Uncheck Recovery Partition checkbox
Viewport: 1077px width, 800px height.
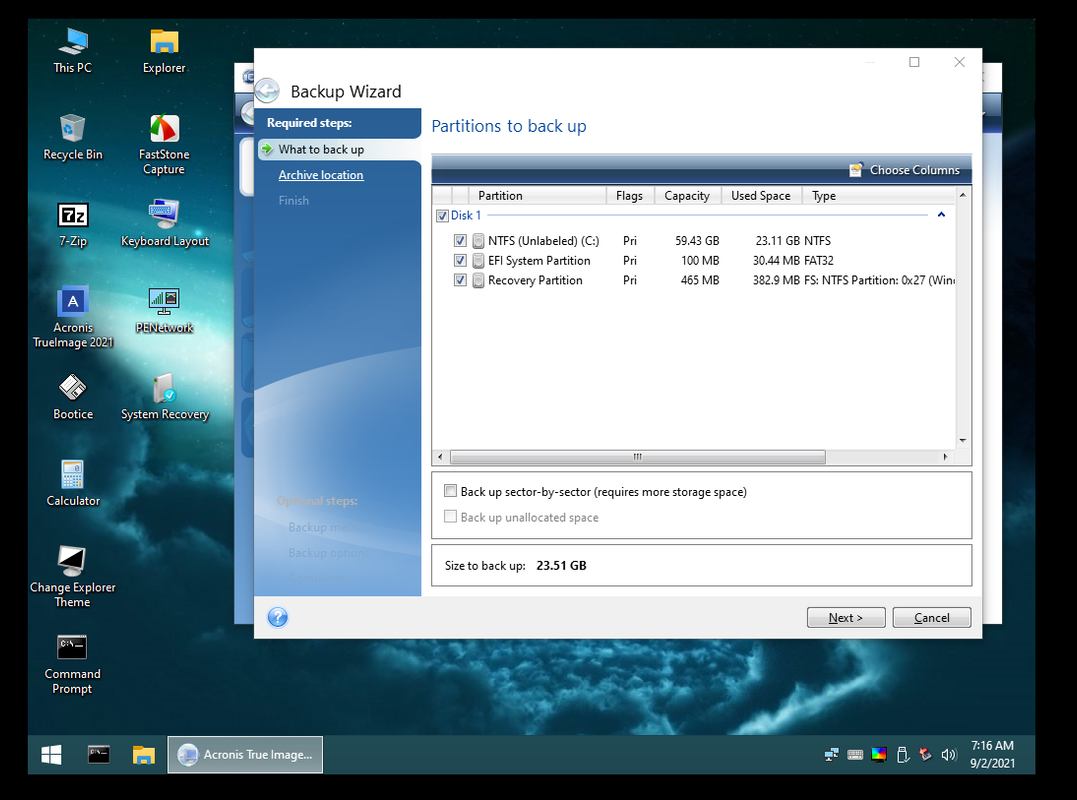[460, 280]
